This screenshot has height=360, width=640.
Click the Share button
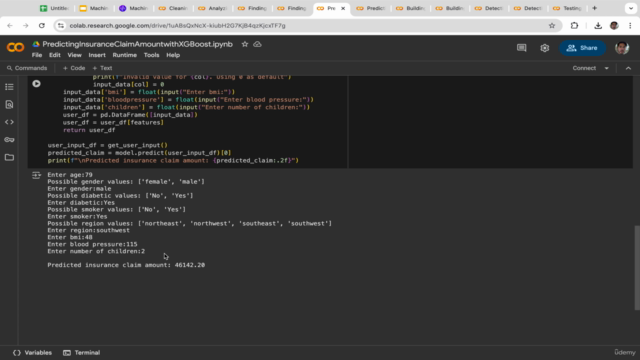(x=582, y=48)
